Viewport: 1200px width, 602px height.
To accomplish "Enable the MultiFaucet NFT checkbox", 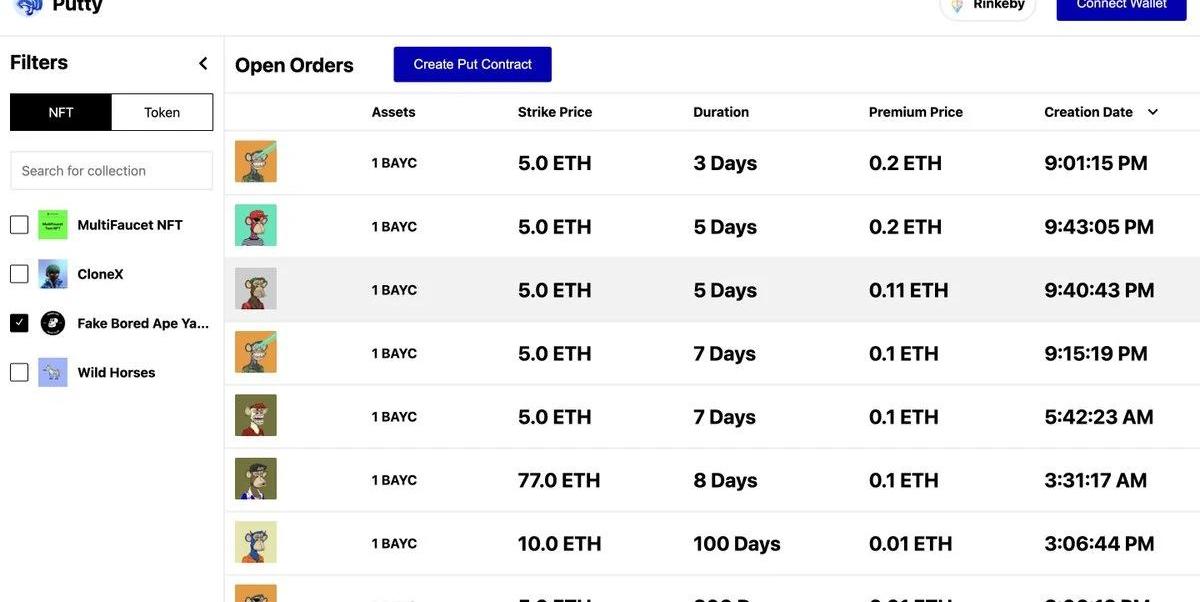I will click(x=19, y=225).
